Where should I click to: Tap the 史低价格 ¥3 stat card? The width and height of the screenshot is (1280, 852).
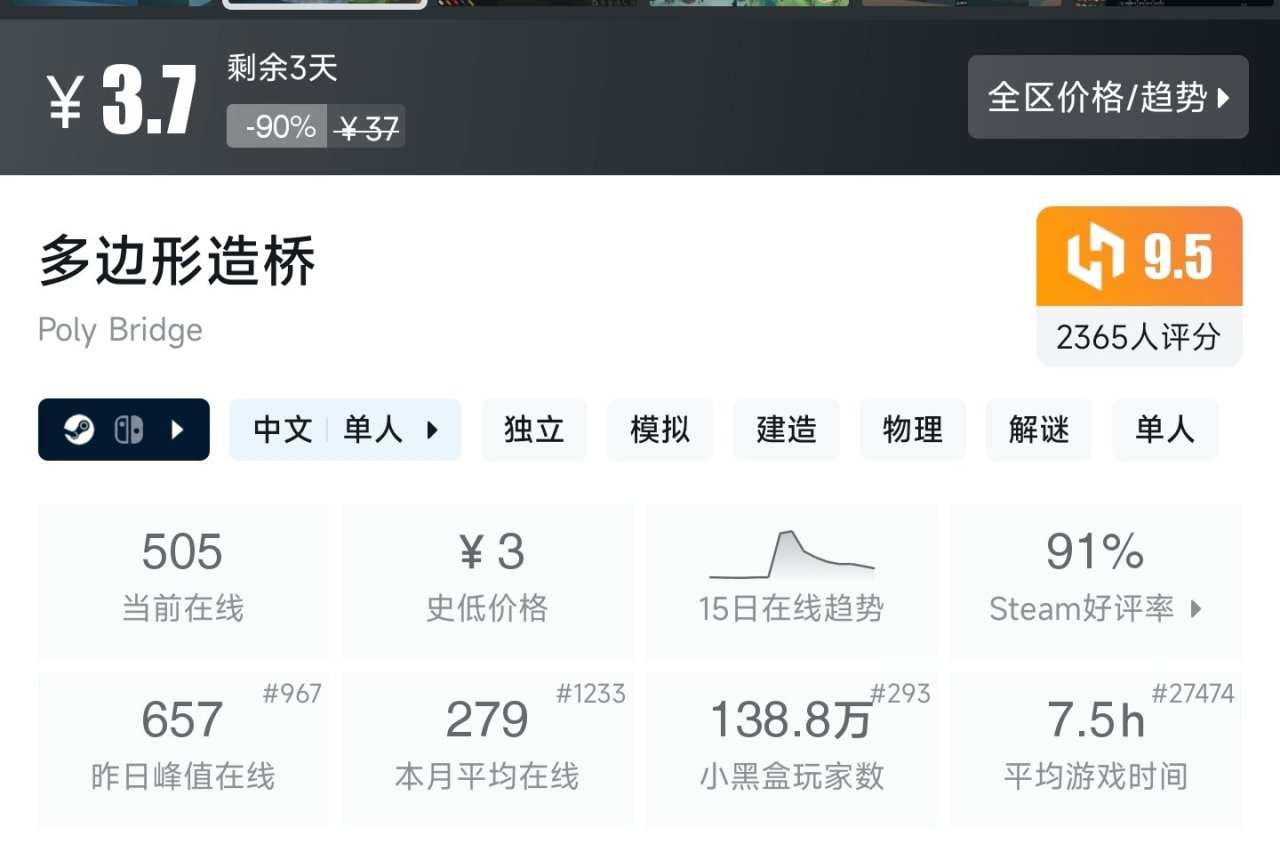tap(487, 581)
